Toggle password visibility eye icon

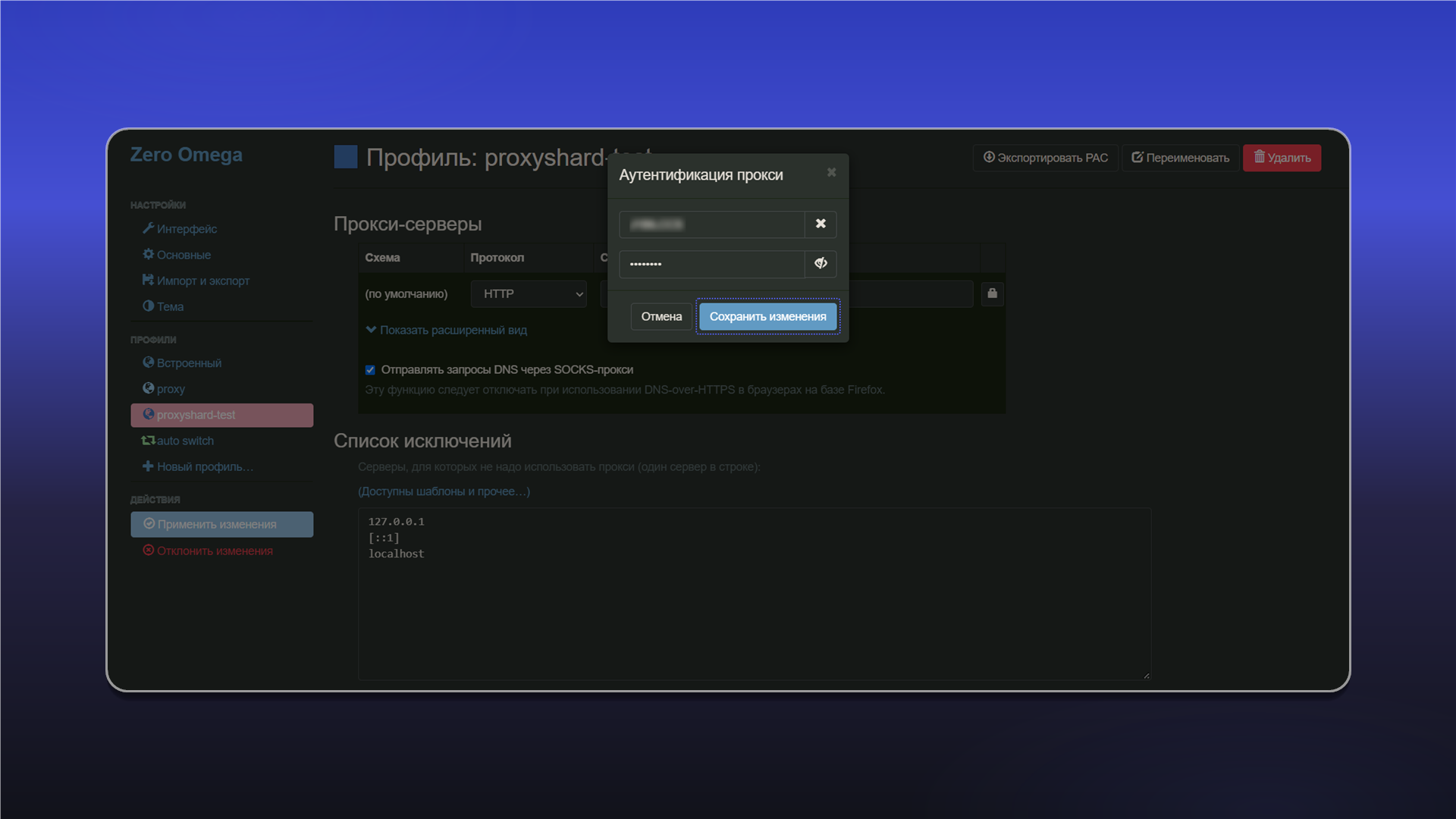[x=821, y=263]
